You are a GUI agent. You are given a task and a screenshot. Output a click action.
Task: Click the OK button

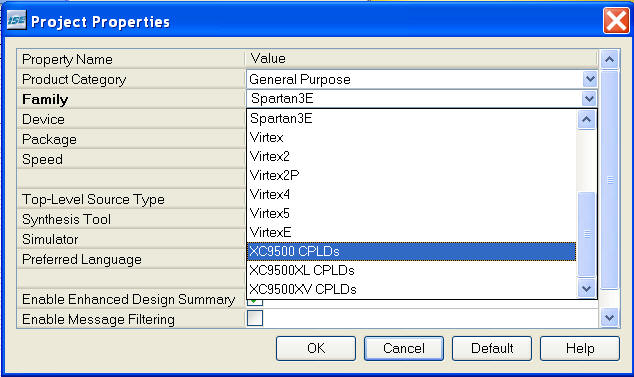(x=316, y=348)
